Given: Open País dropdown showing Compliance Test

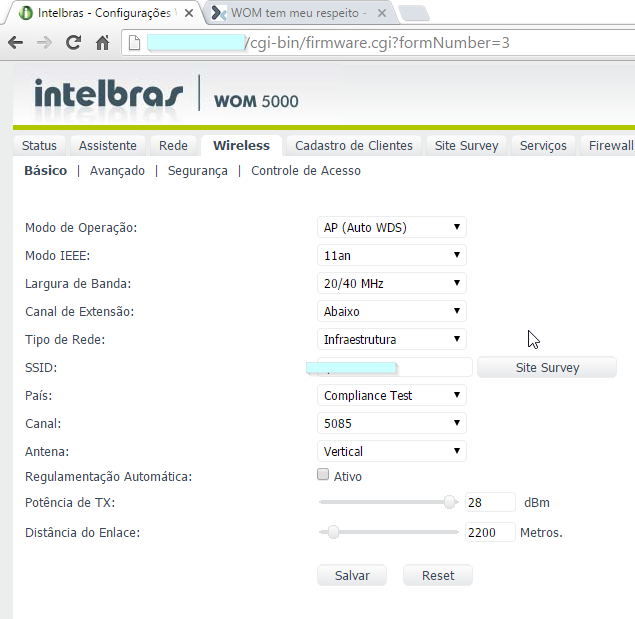Looking at the screenshot, I should click(x=392, y=395).
